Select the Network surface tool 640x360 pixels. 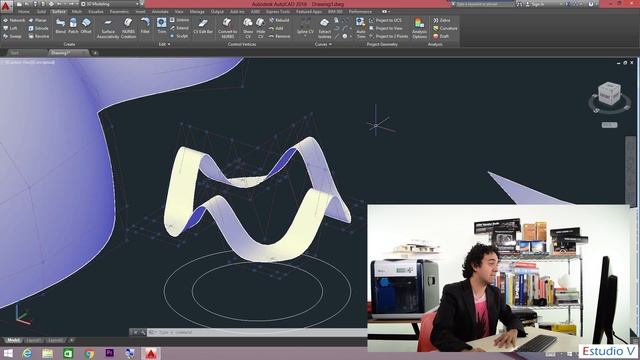tap(14, 20)
